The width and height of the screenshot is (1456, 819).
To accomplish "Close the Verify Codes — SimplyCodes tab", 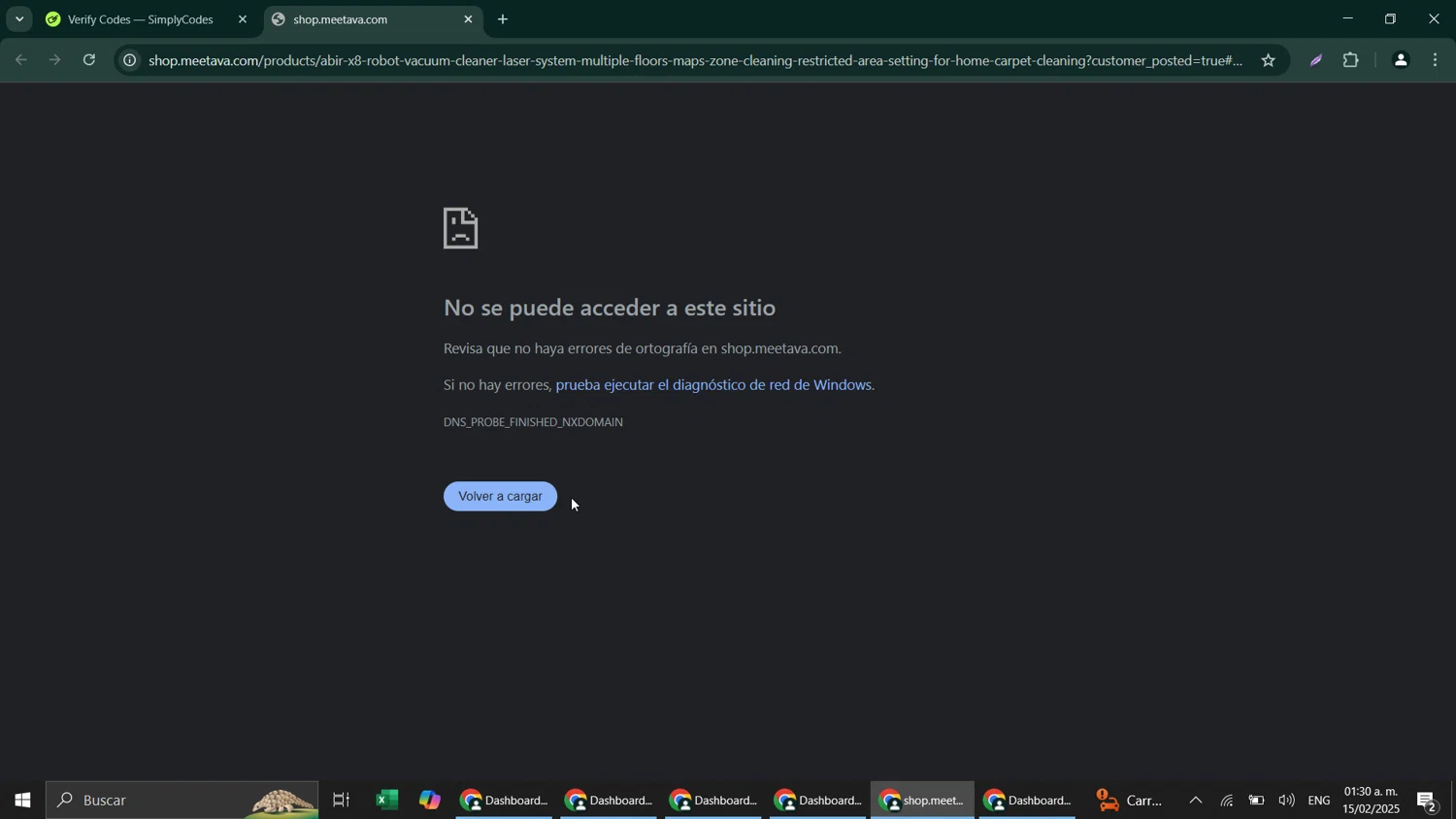I will tap(243, 19).
